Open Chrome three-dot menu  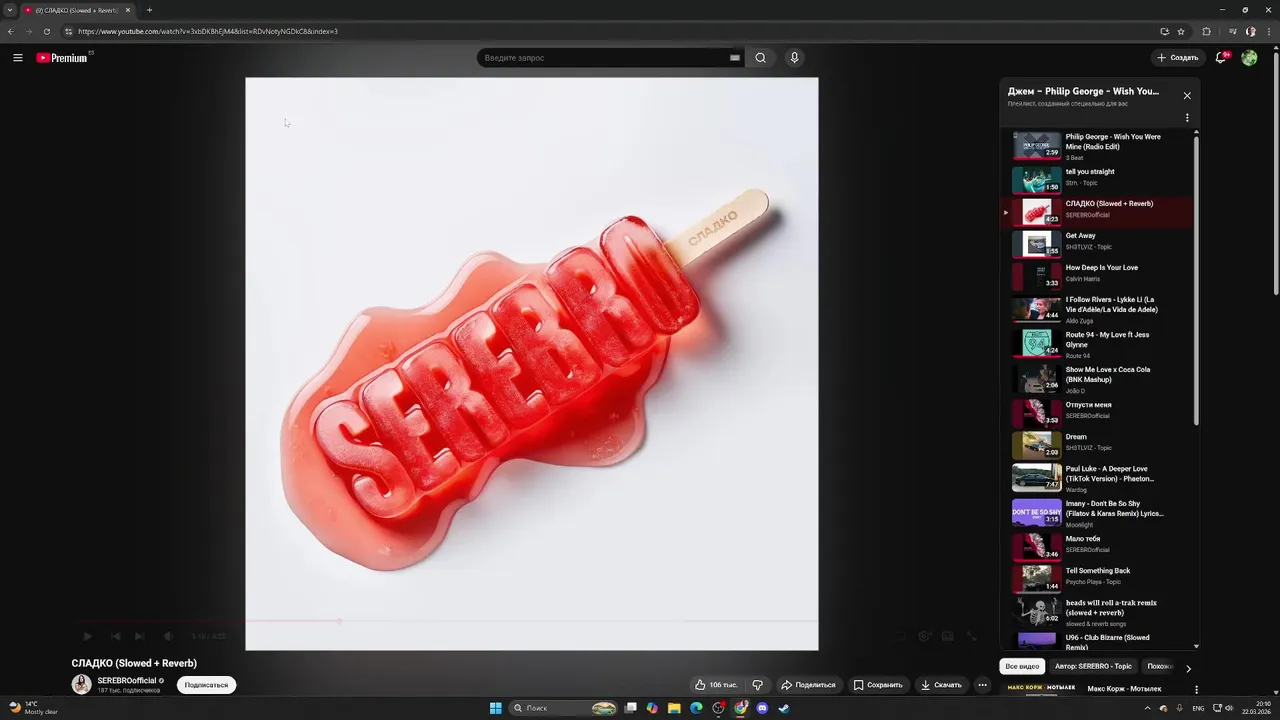1269,31
